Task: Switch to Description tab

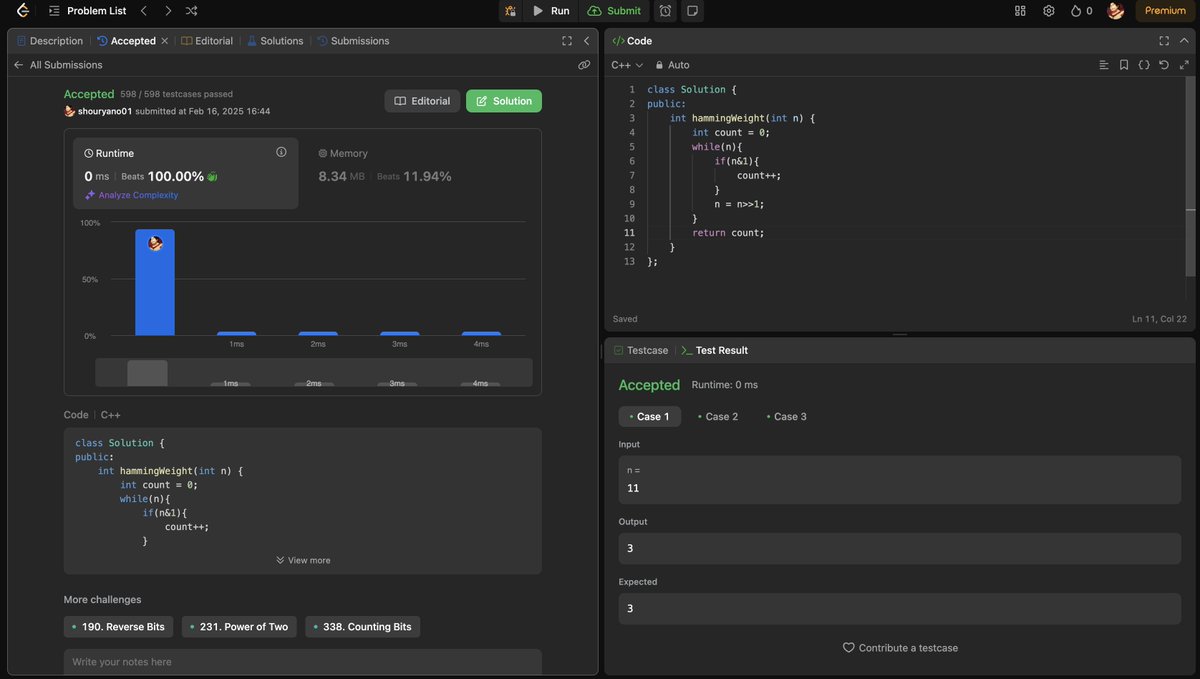Action: [x=49, y=41]
